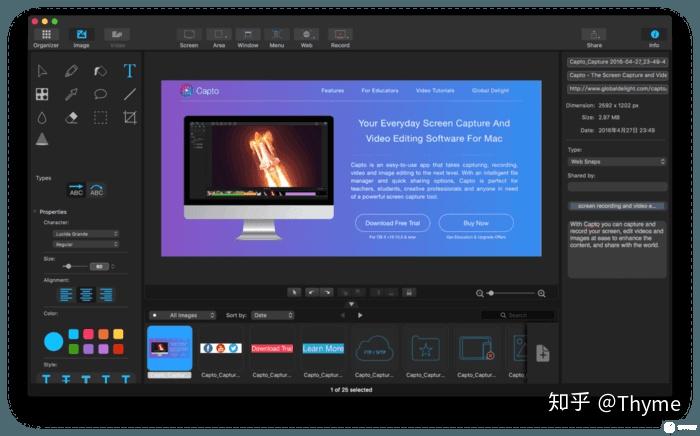700x436 pixels.
Task: Select the Text tool
Action: click(129, 71)
